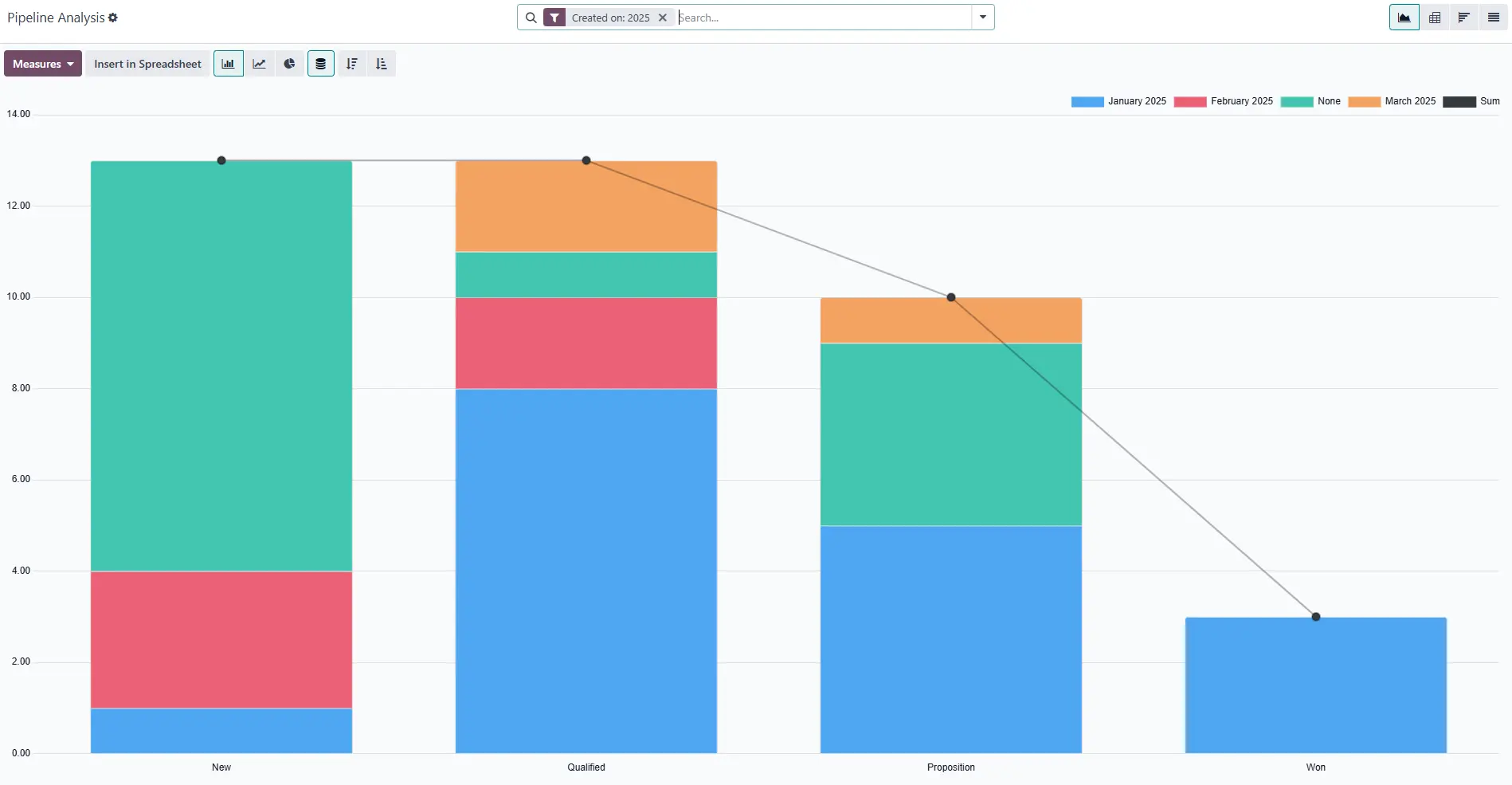This screenshot has width=1512, height=785.
Task: Click March segment of Proposition bar
Action: 951,320
